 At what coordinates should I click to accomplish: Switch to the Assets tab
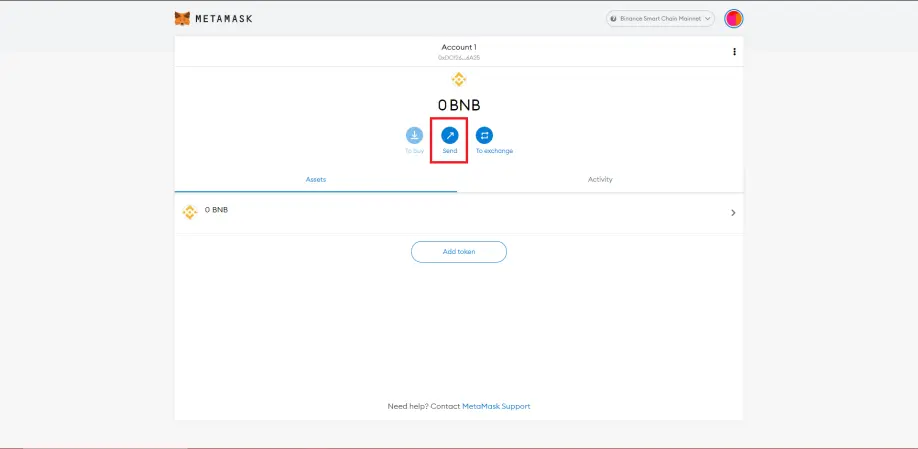[316, 180]
